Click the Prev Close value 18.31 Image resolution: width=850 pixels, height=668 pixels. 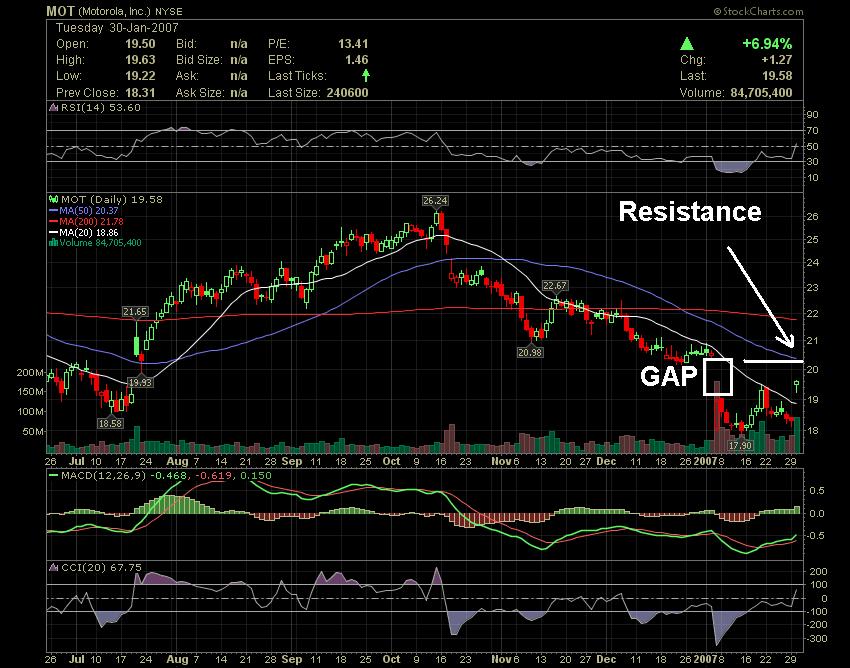point(140,93)
